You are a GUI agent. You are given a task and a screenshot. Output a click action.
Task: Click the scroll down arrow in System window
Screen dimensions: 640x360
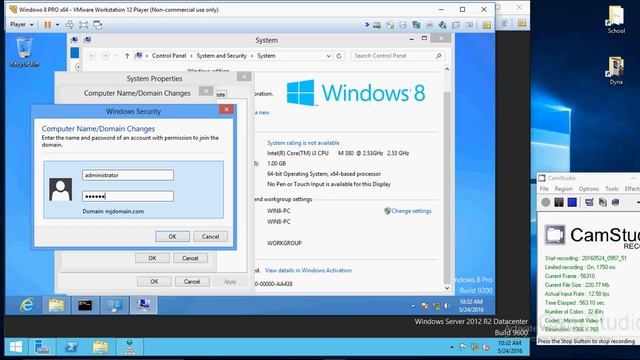pyautogui.click(x=447, y=288)
